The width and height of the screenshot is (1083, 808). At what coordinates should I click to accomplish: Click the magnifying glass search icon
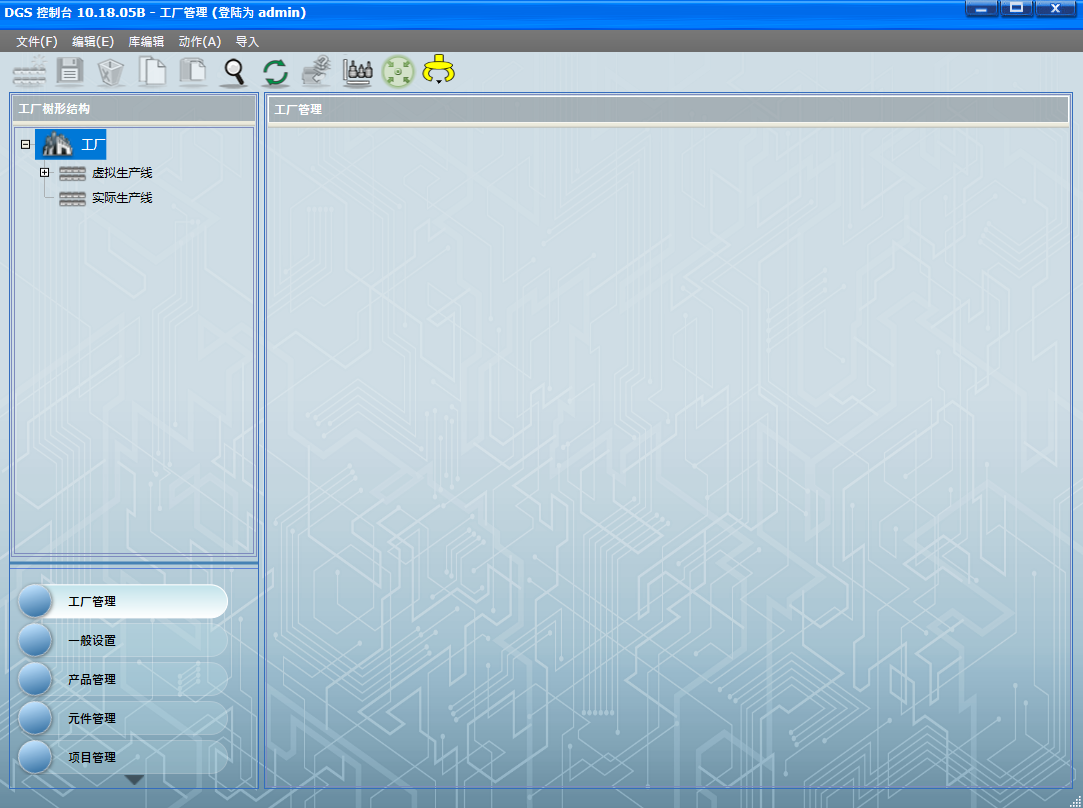tap(234, 72)
